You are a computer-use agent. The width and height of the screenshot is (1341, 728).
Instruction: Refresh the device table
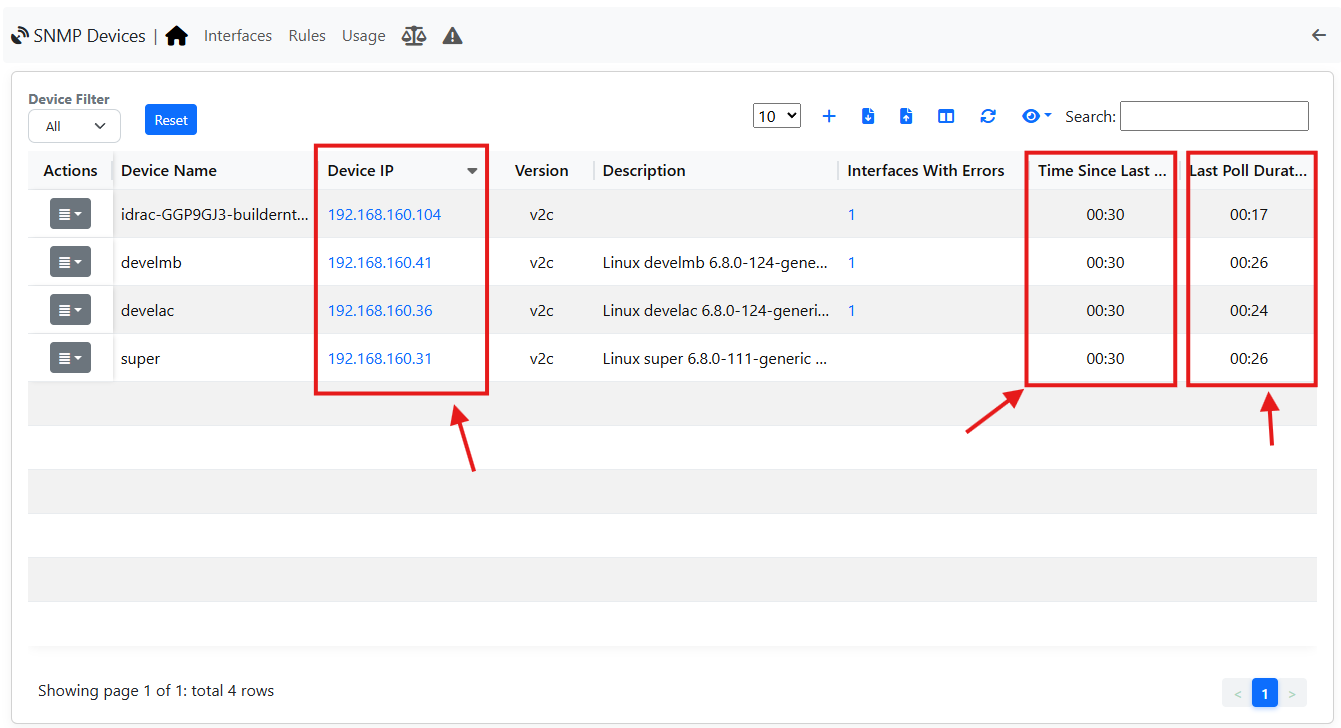click(x=988, y=116)
